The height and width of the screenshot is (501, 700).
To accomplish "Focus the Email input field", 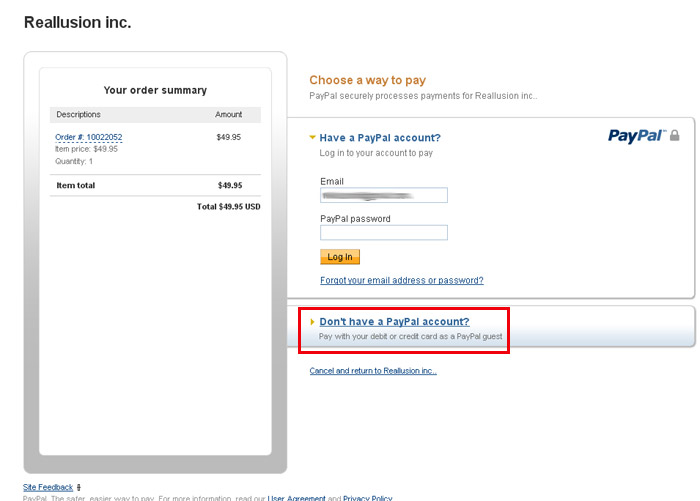I will point(384,195).
